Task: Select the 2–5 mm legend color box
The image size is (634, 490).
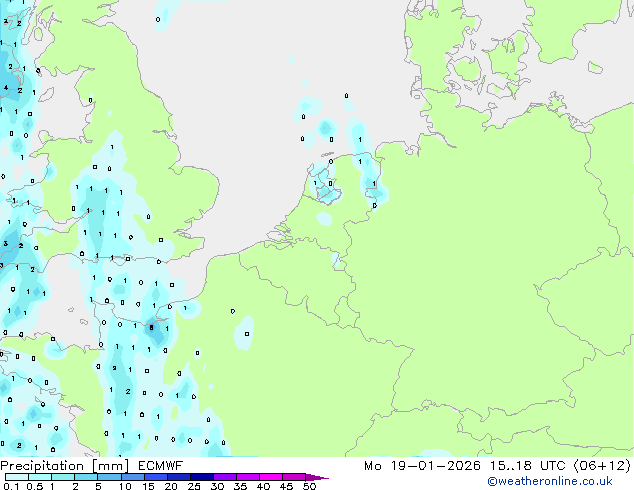Action: pos(86,477)
